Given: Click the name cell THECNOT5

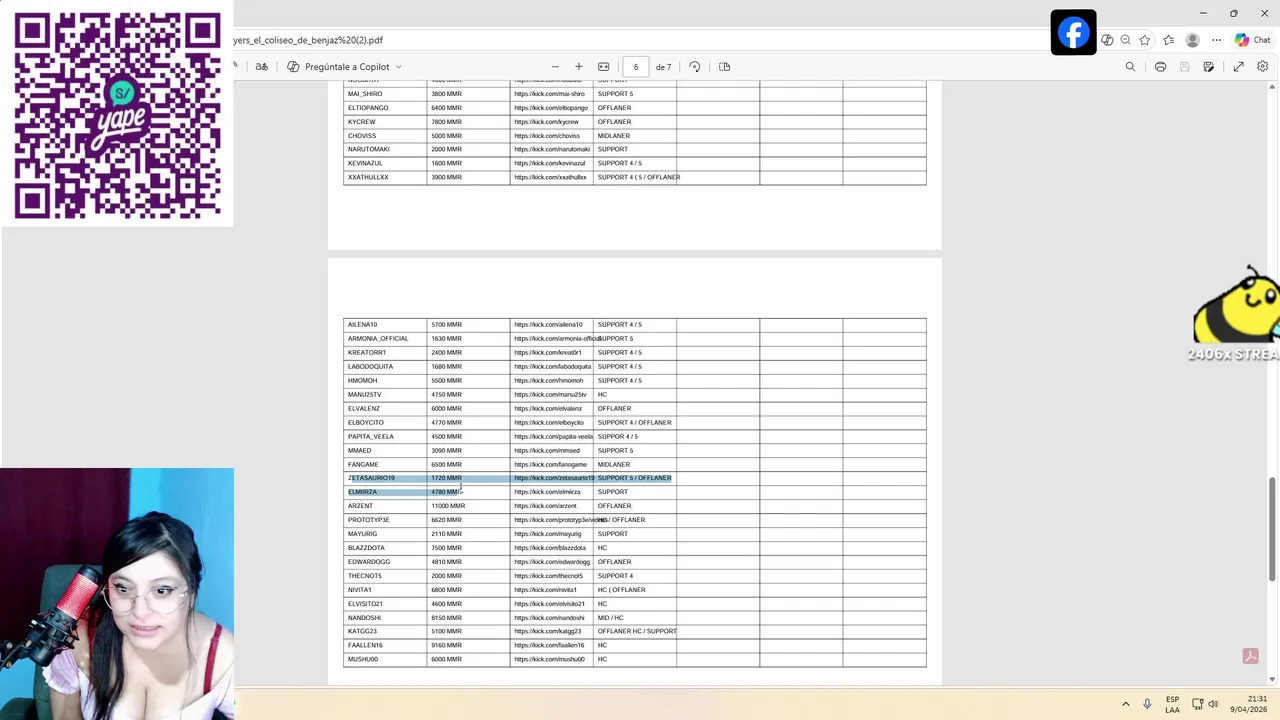Looking at the screenshot, I should pos(364,576).
